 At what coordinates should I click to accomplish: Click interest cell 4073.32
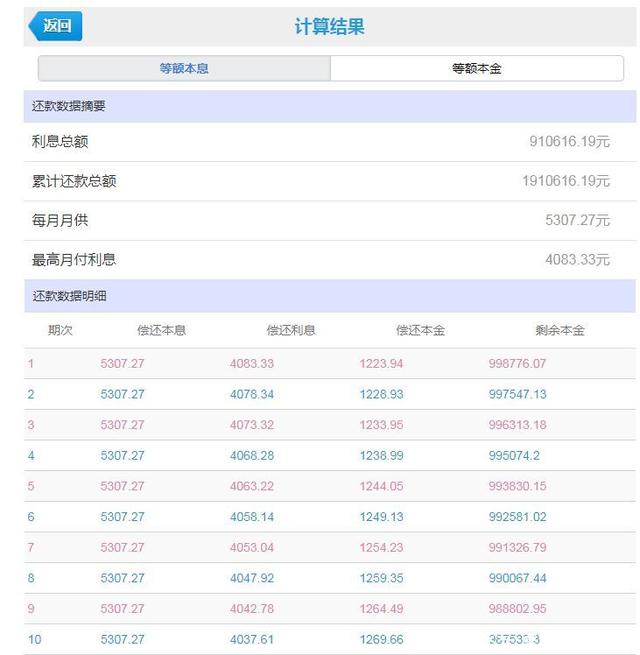pos(252,425)
